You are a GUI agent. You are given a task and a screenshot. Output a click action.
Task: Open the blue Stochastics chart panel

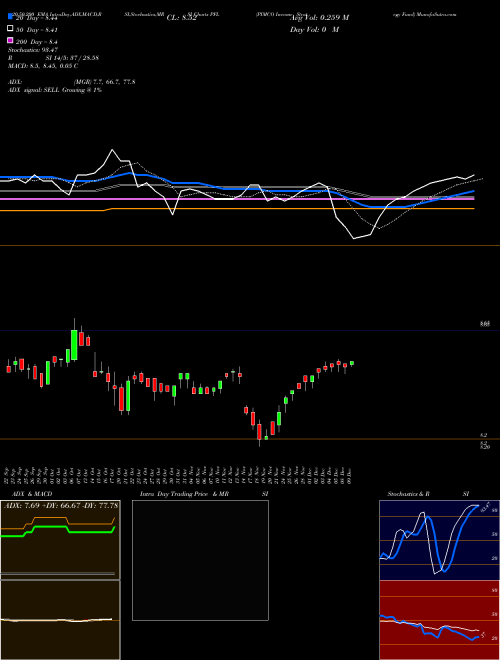tap(439, 540)
